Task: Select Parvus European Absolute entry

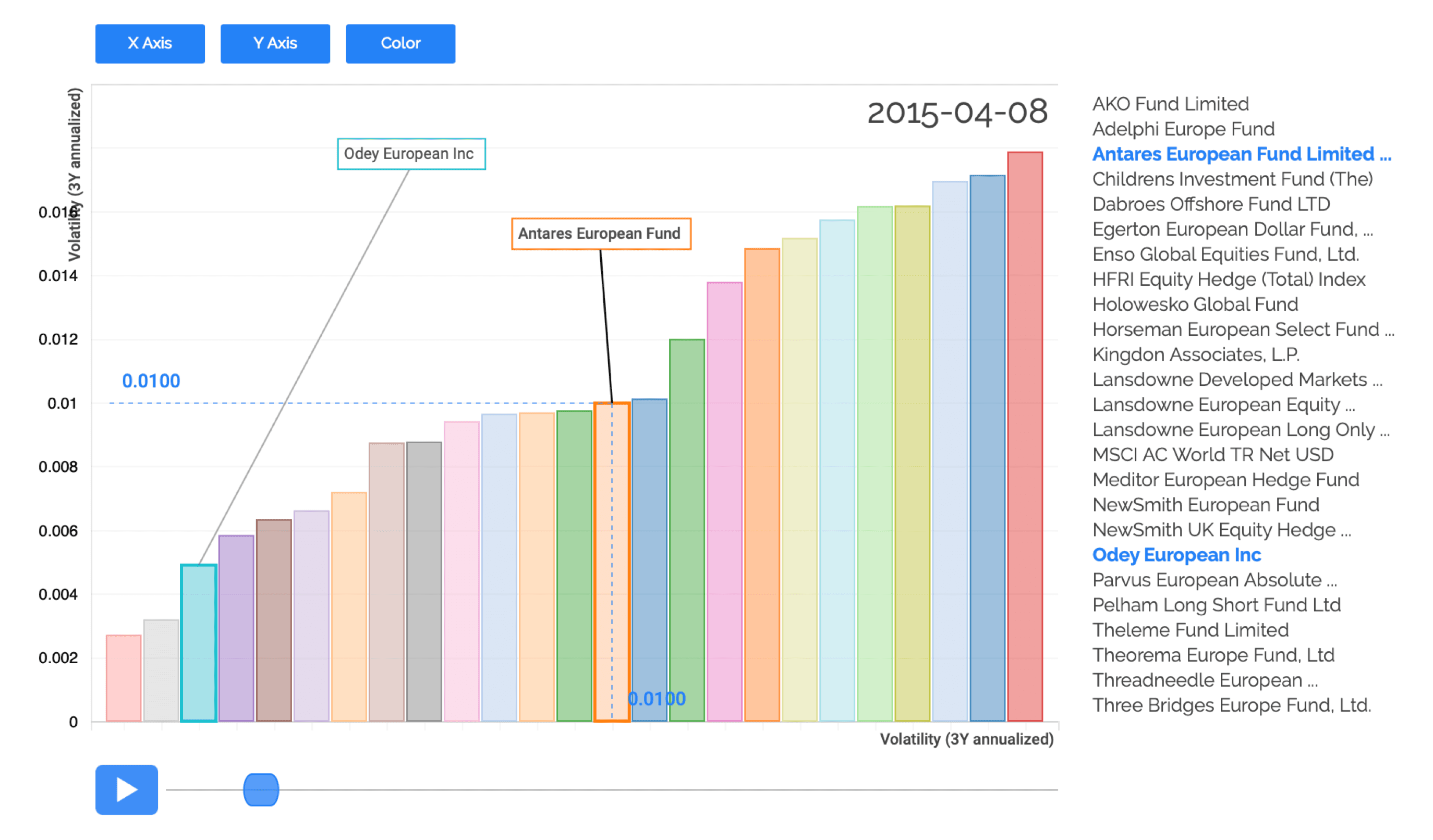Action: pyautogui.click(x=1214, y=579)
